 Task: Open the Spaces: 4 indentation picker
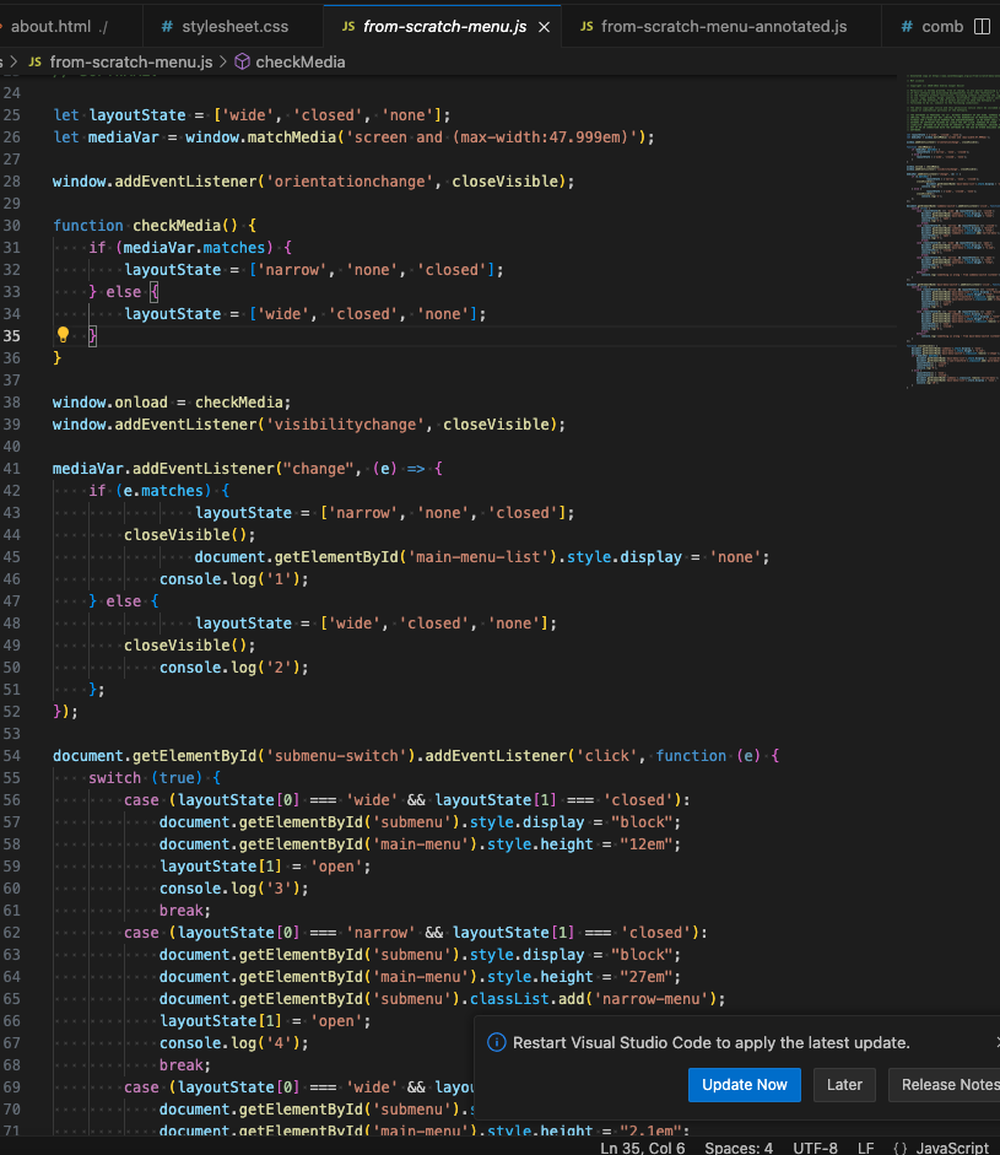738,1148
